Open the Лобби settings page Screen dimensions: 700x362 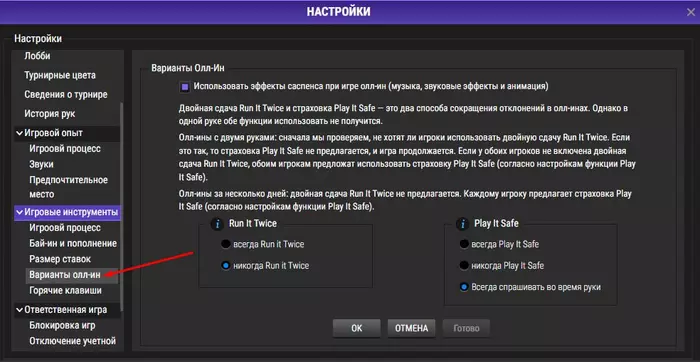[38, 56]
